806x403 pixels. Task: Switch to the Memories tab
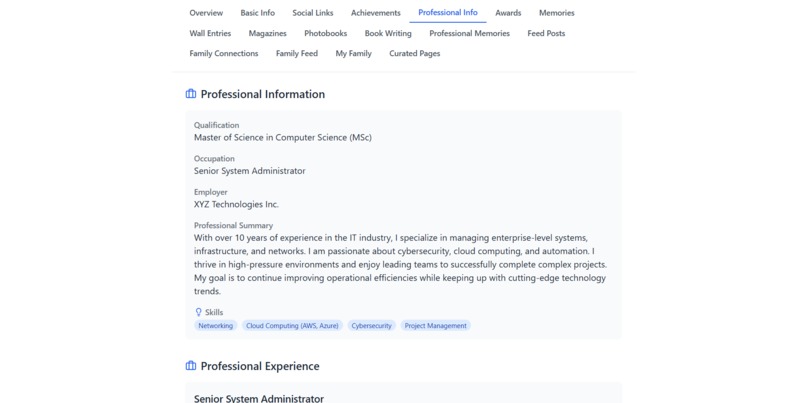pos(557,13)
